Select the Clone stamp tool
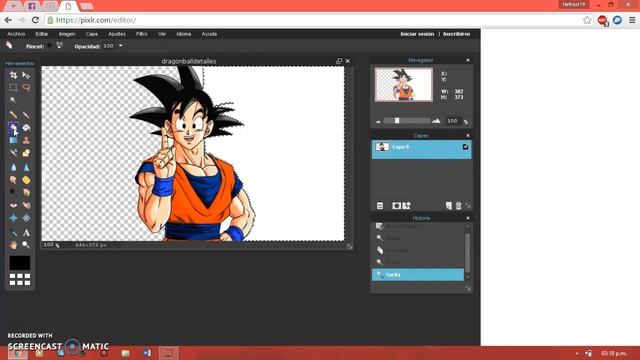640x360 pixels. (x=26, y=140)
